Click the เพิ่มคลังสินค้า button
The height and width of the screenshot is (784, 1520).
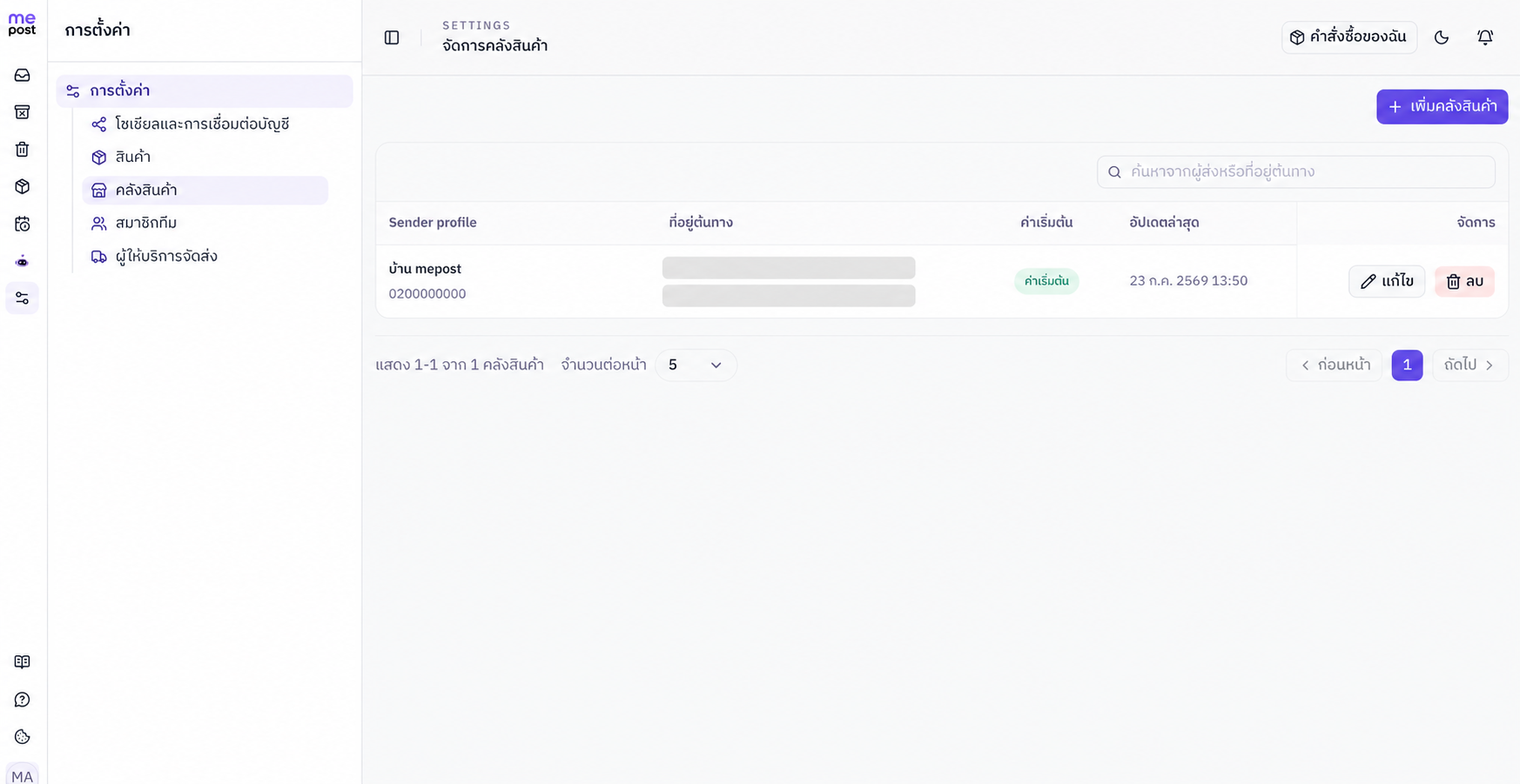coord(1442,107)
